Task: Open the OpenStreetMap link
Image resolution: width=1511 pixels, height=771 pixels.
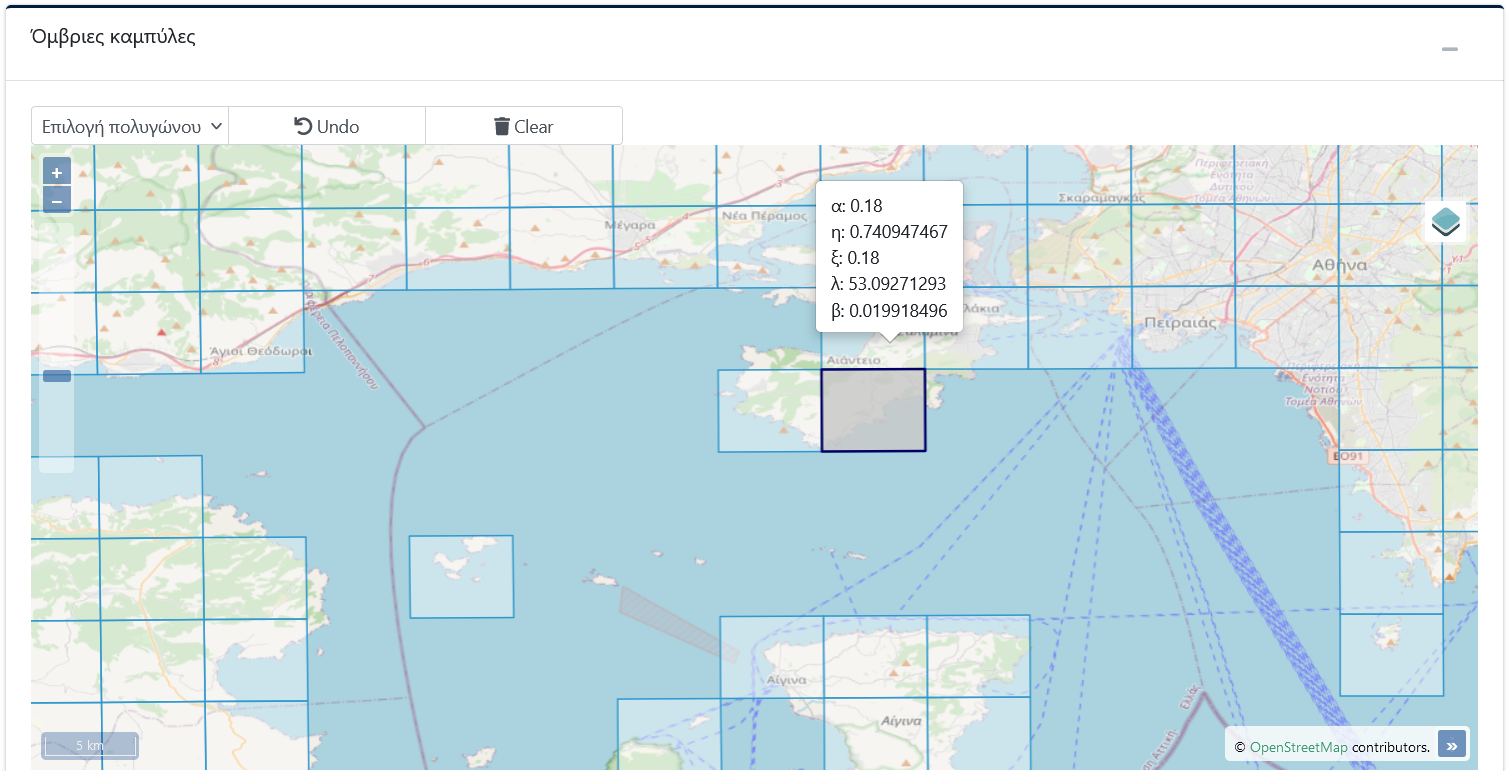Action: [x=1298, y=747]
